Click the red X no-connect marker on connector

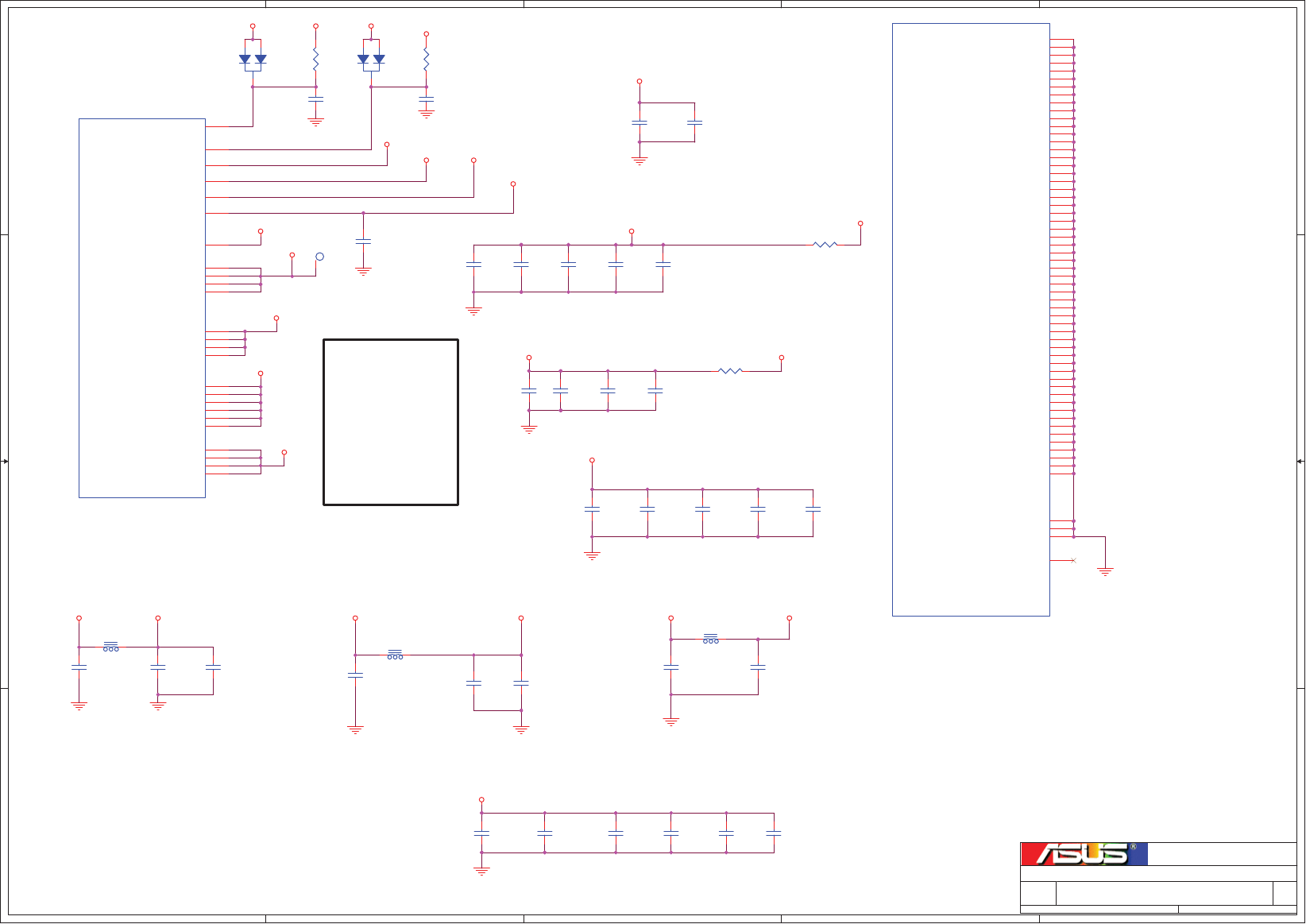pyautogui.click(x=1073, y=561)
